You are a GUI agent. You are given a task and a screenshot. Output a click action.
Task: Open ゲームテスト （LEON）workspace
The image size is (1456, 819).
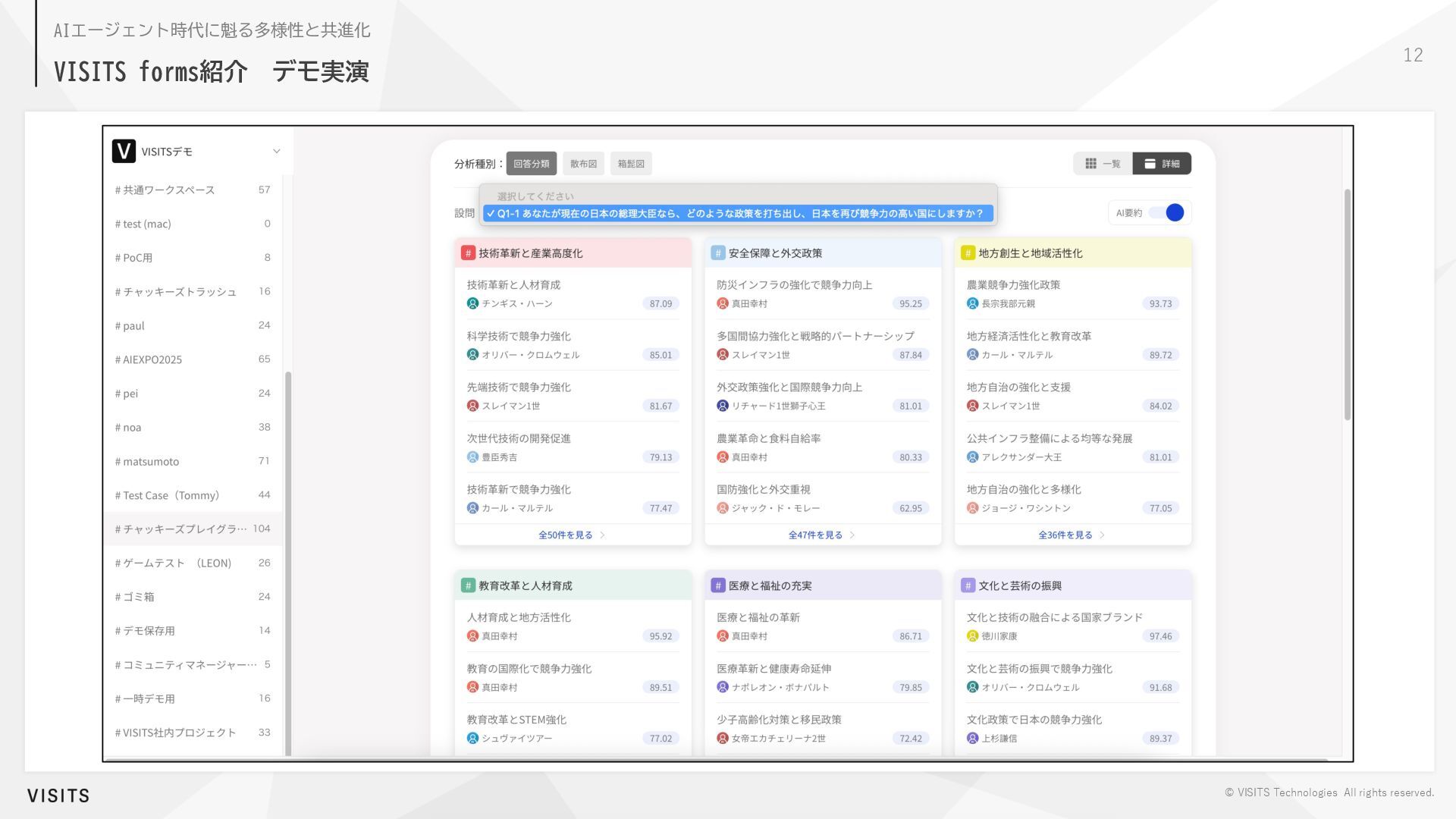[x=193, y=563]
